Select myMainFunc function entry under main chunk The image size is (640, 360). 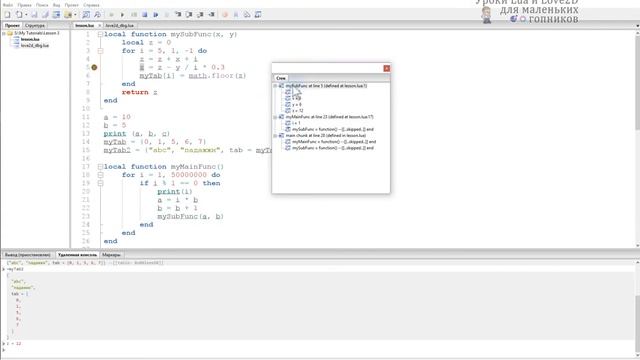pyautogui.click(x=334, y=142)
